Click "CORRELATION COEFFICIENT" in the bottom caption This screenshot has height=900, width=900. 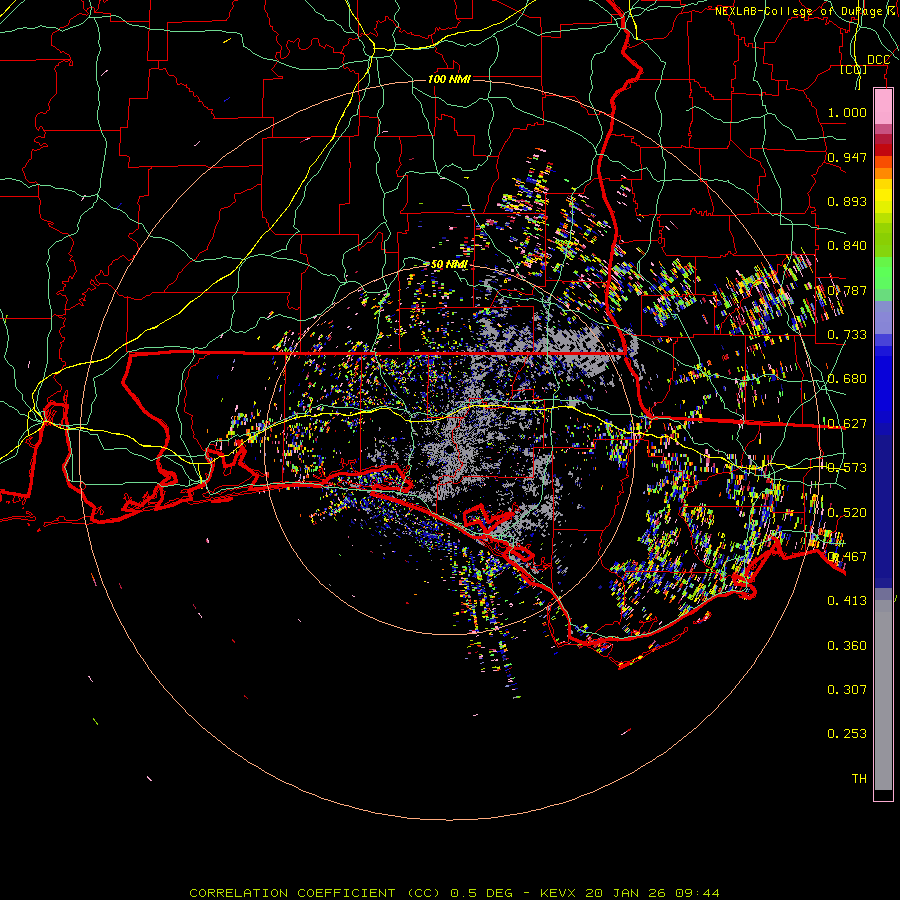(x=292, y=893)
